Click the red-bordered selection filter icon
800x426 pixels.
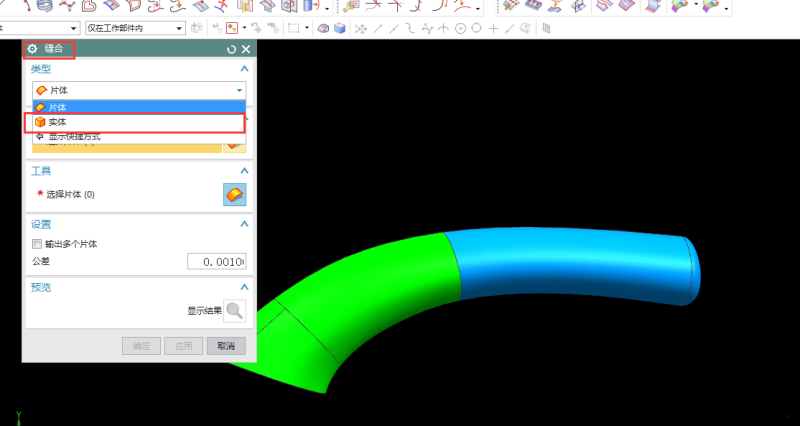coord(232,28)
